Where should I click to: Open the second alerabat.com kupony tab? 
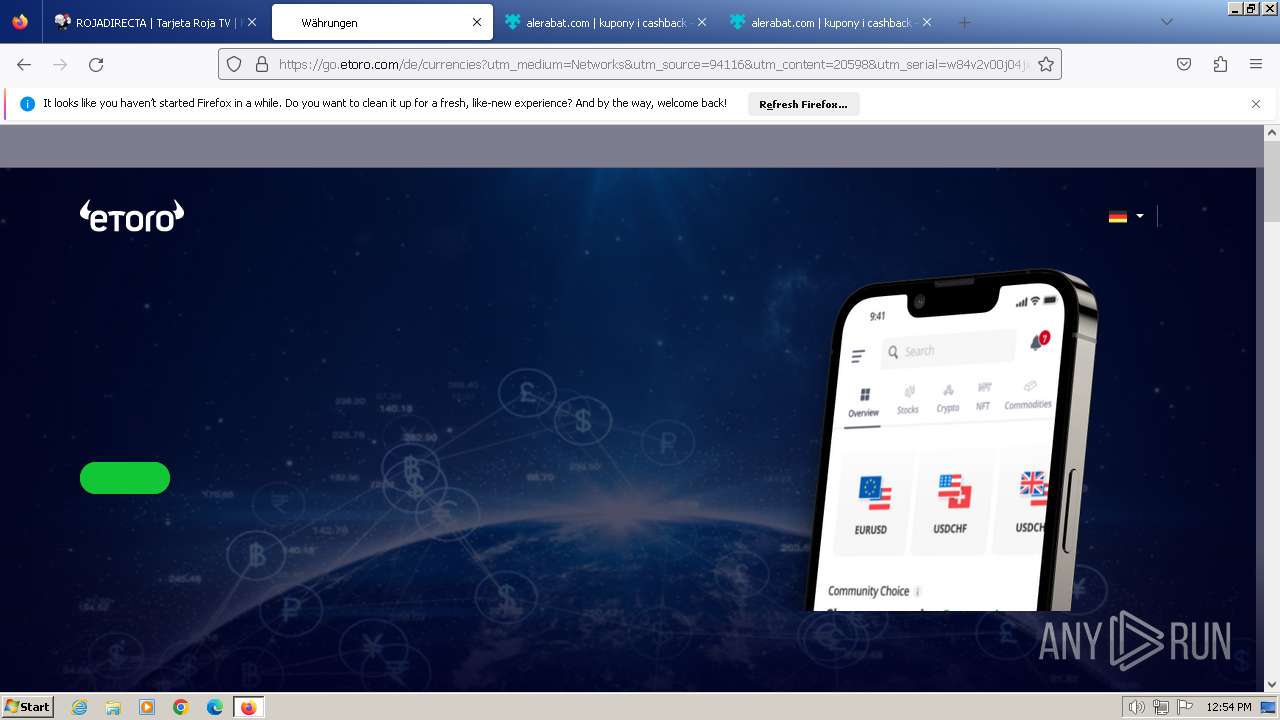click(831, 22)
